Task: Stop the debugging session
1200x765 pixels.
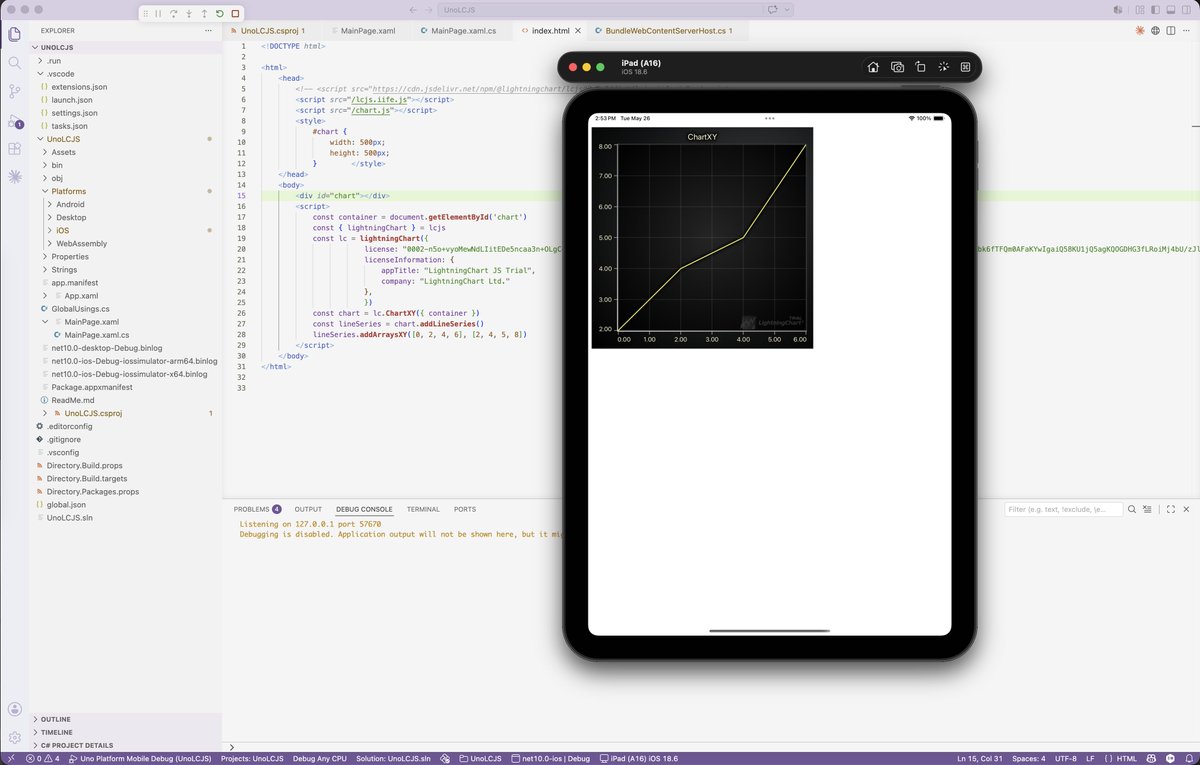Action: [x=235, y=14]
